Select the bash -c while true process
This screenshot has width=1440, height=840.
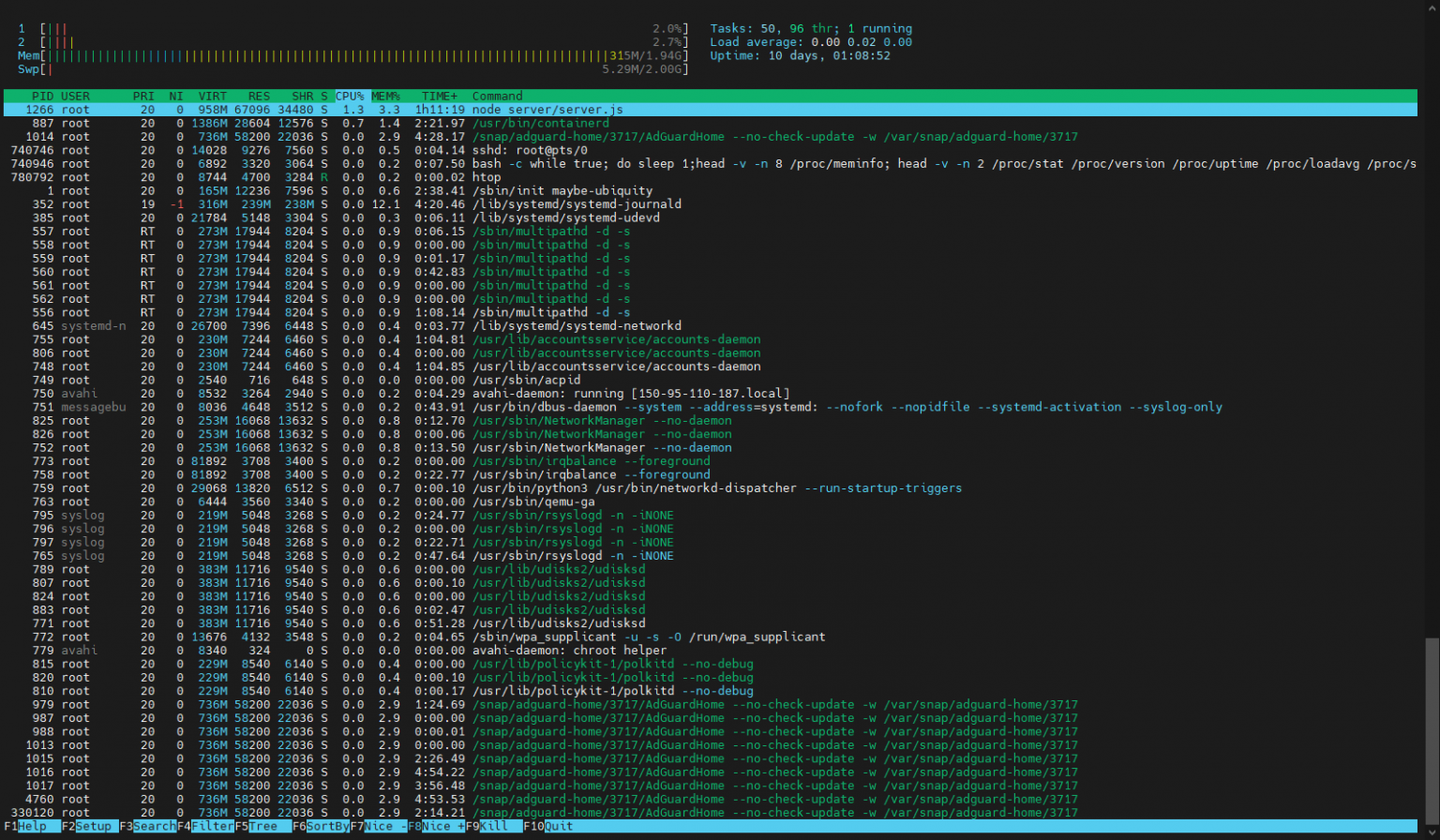pos(710,163)
